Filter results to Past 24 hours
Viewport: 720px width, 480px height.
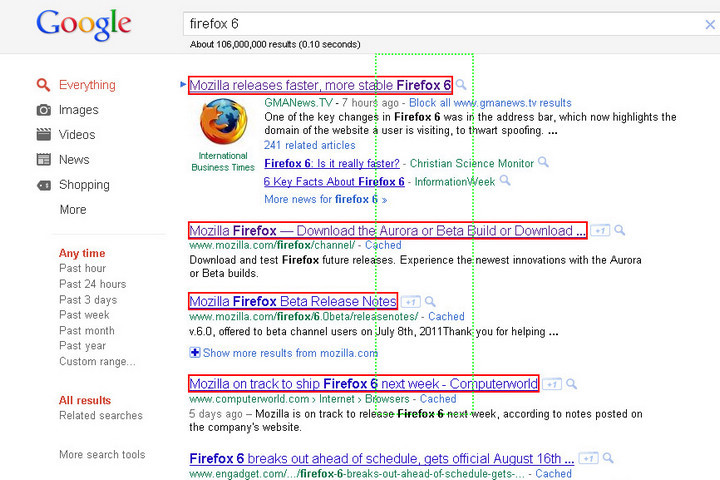93,284
